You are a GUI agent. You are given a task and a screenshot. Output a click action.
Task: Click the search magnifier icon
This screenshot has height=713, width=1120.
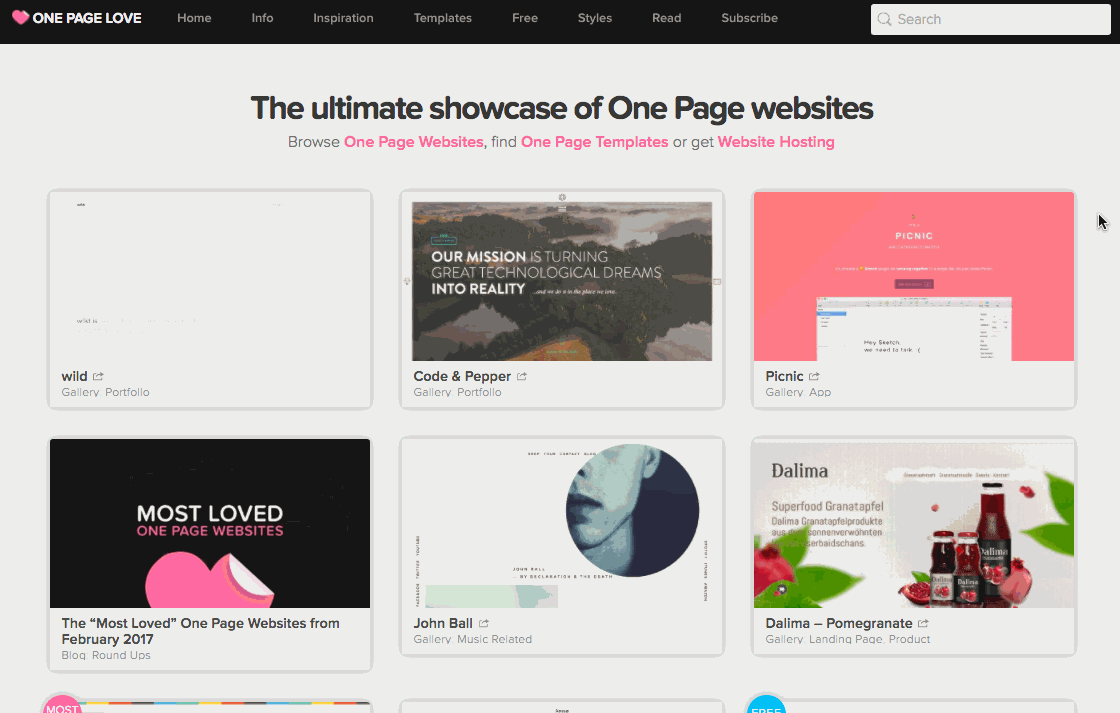coord(884,19)
